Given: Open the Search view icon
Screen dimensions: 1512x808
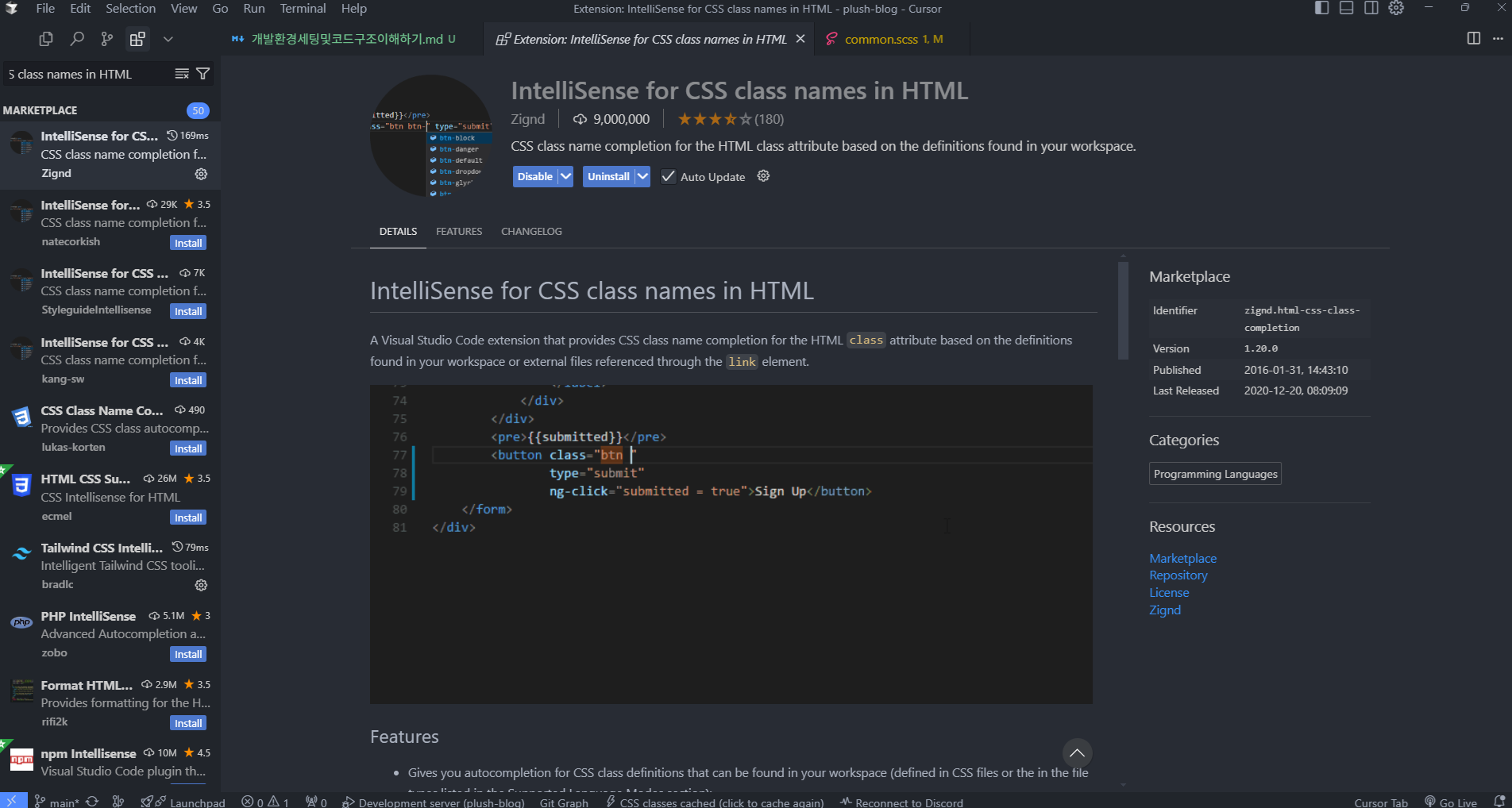Looking at the screenshot, I should click(x=77, y=39).
